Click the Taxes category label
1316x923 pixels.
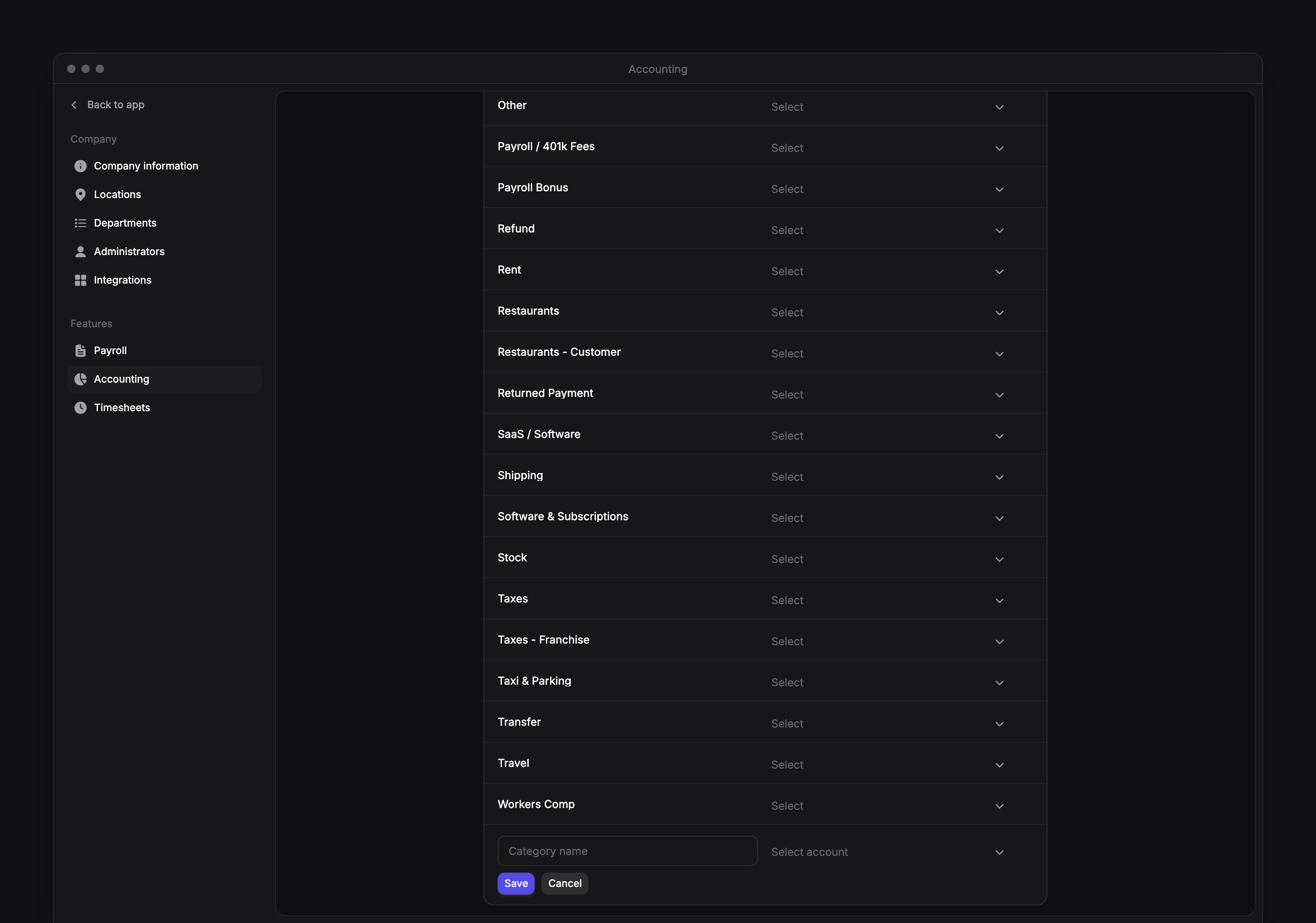[x=513, y=599]
